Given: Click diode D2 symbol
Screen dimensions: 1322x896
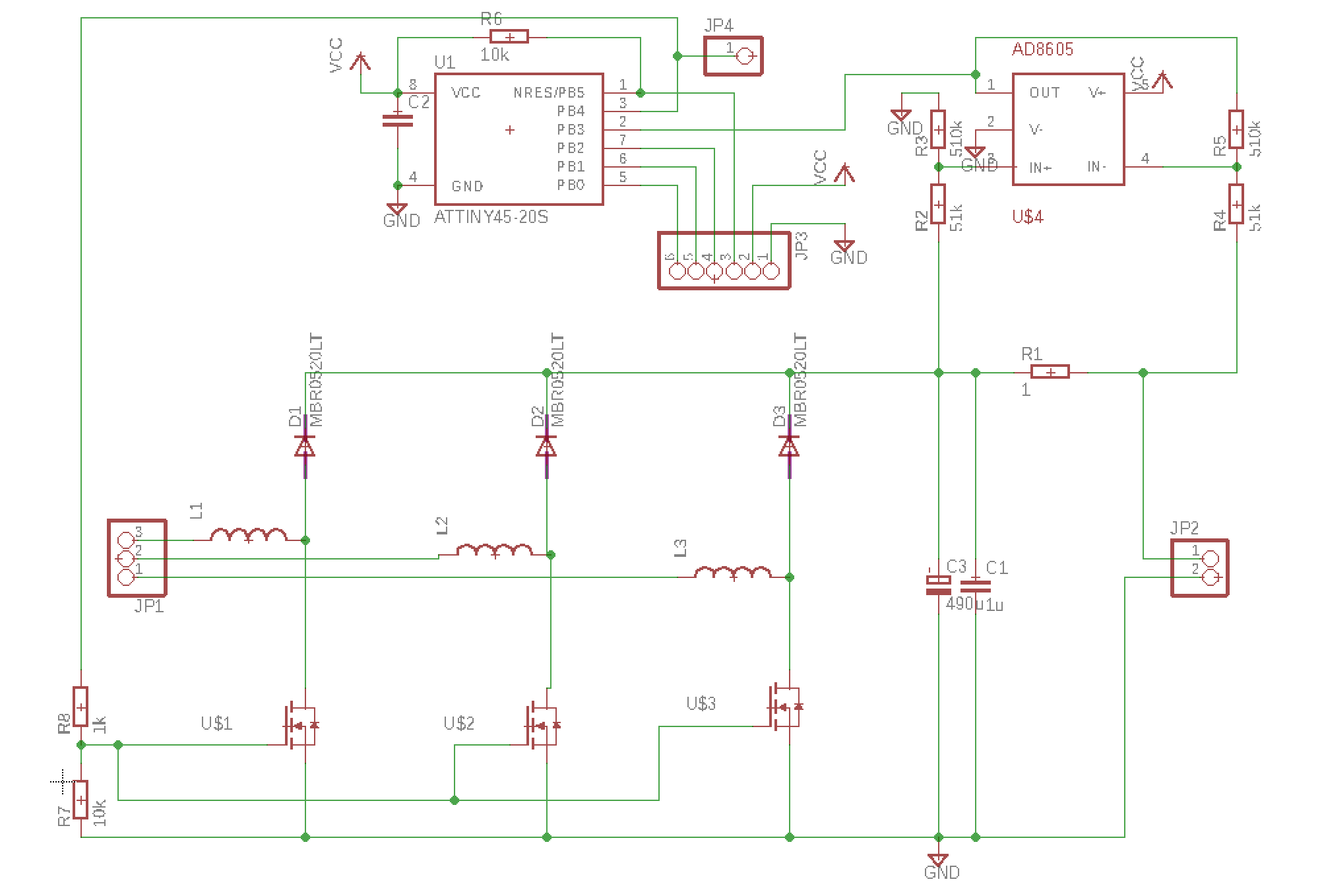Looking at the screenshot, I should 546,447.
